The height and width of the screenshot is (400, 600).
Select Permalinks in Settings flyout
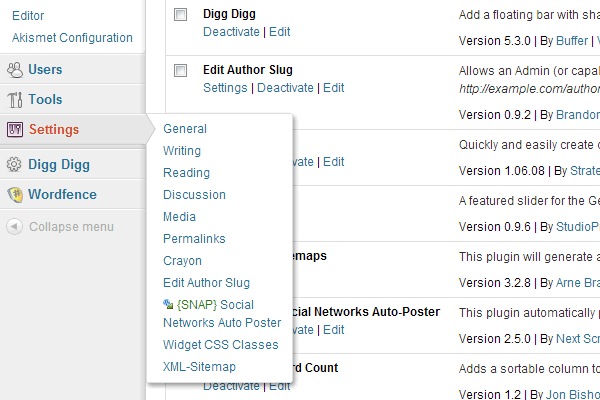click(x=194, y=239)
